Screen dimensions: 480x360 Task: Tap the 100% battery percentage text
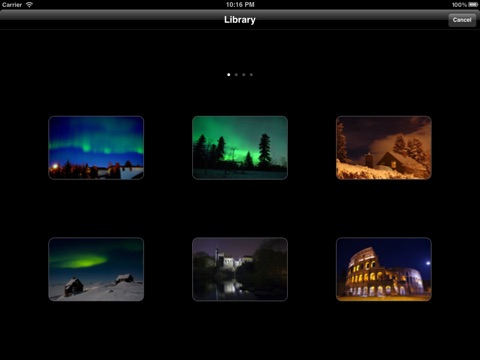pos(459,5)
